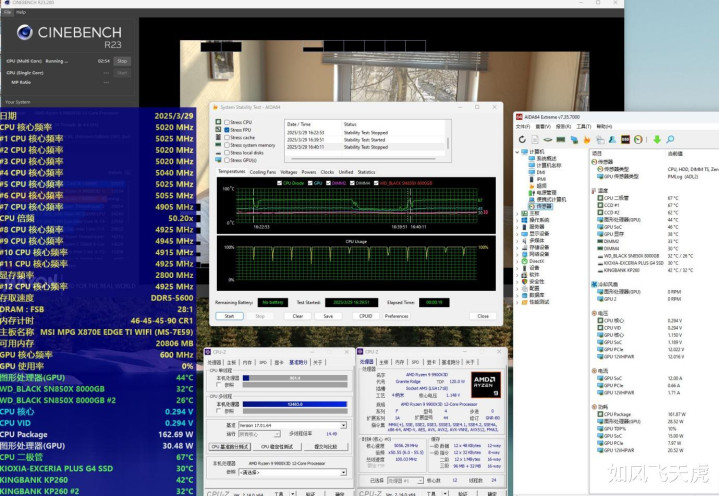
Task: Launch stability test via flame toolbar icon
Action: click(x=586, y=139)
